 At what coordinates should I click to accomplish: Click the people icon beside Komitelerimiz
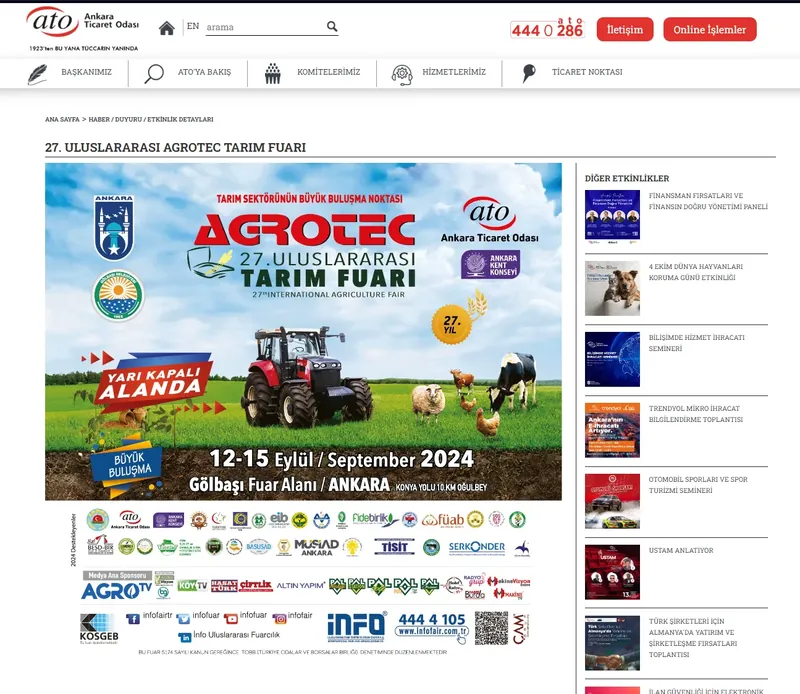pos(272,73)
